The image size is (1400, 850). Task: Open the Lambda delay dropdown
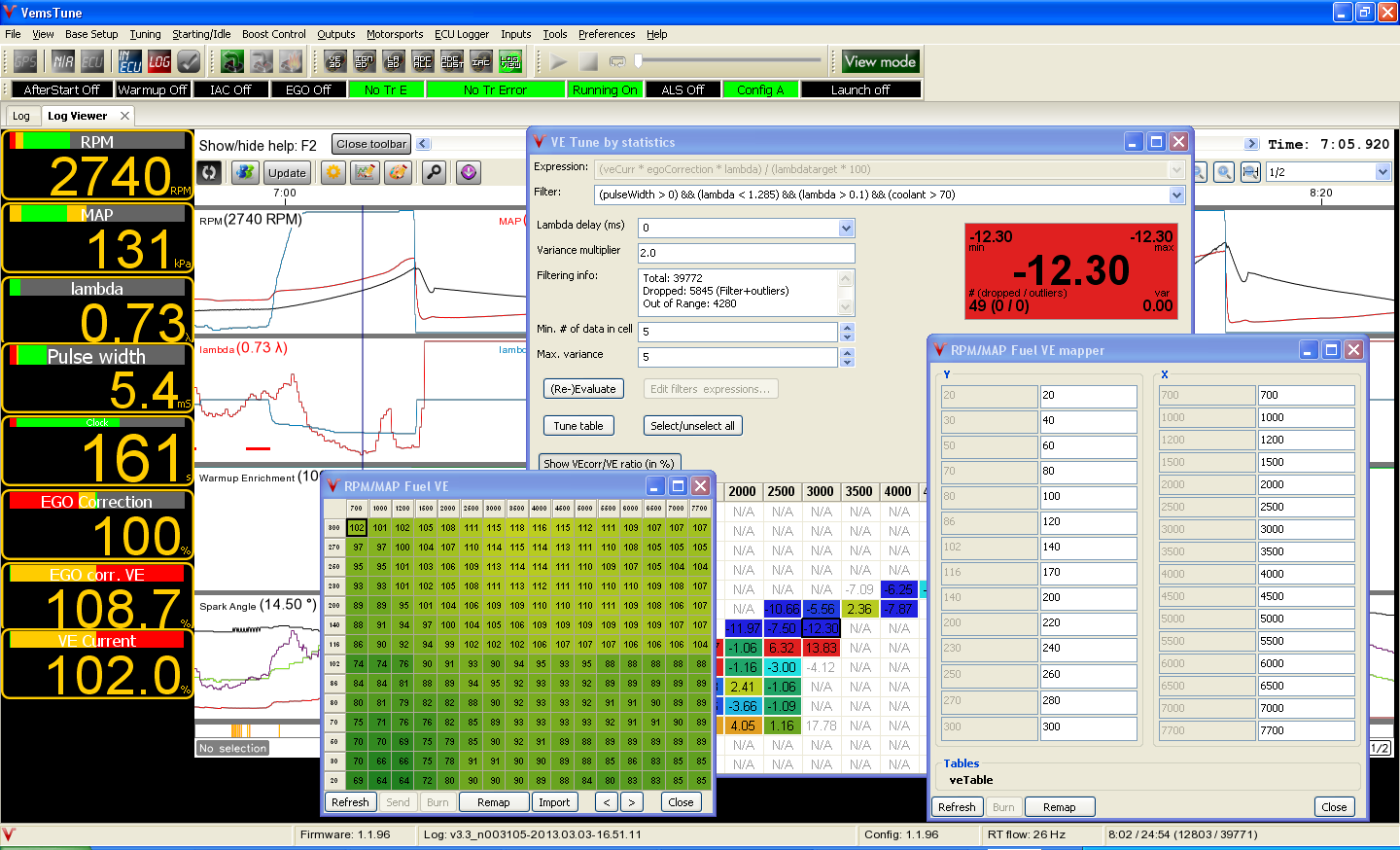[x=846, y=228]
